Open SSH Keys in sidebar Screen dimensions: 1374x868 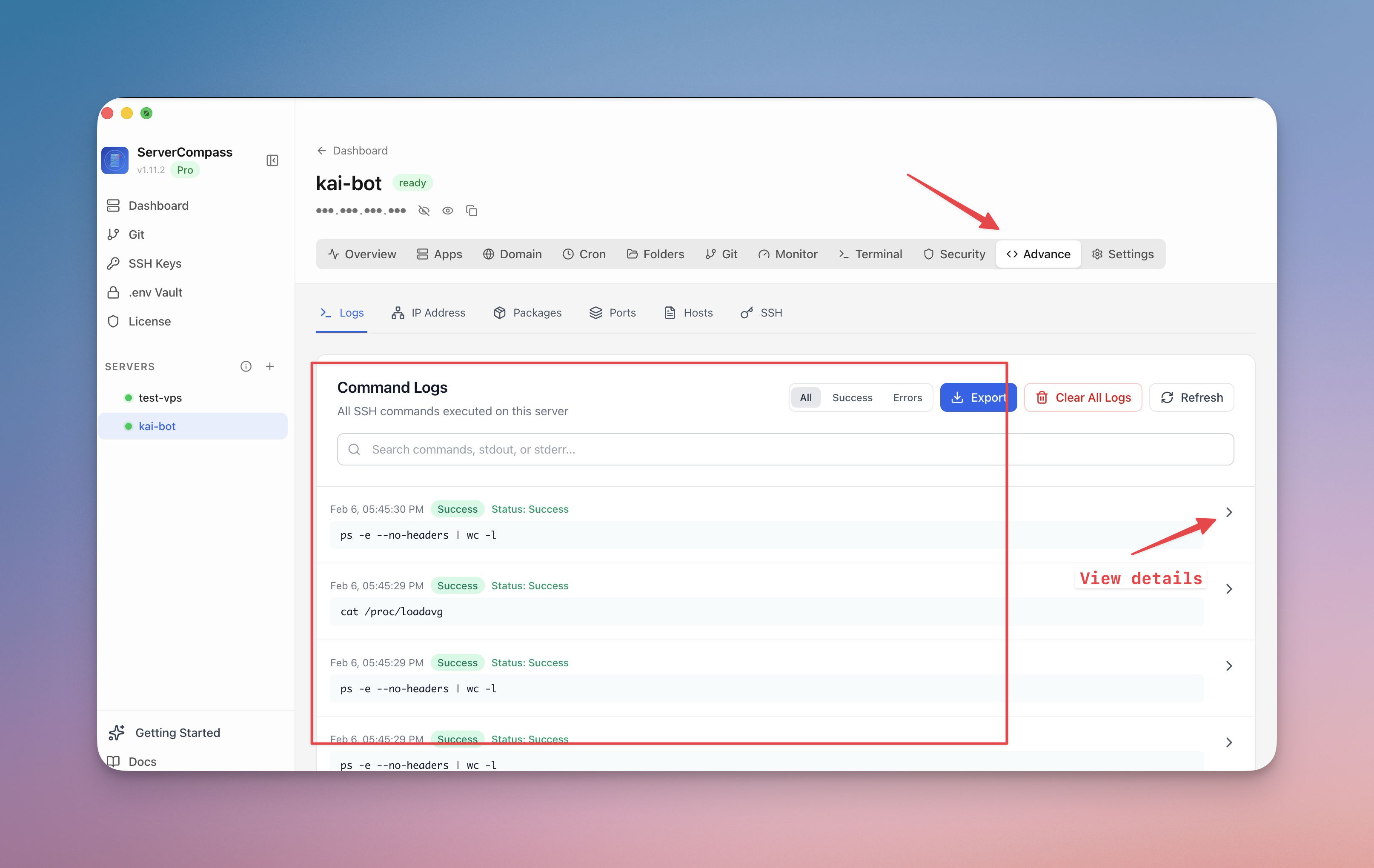tap(155, 263)
